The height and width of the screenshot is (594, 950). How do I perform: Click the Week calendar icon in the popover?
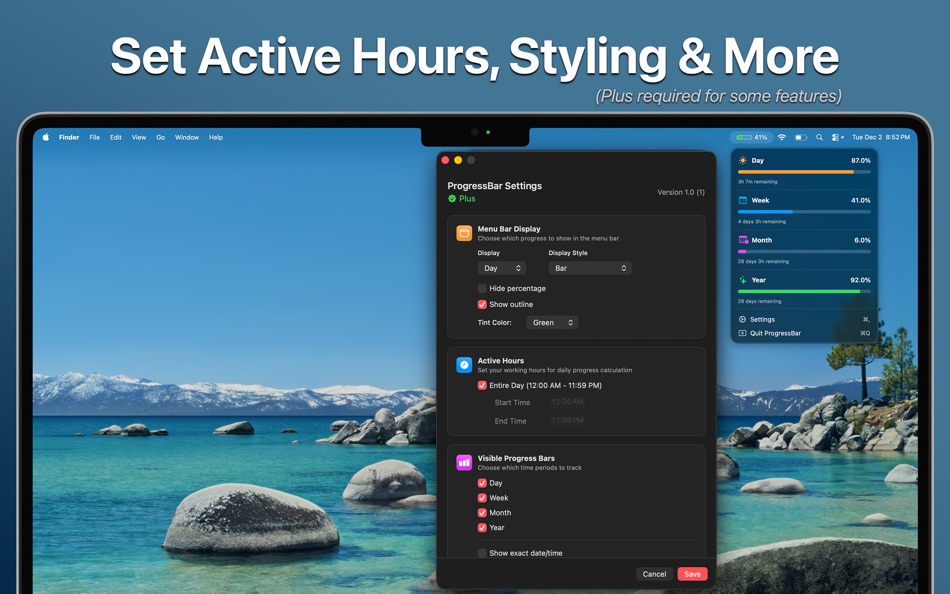coord(742,200)
